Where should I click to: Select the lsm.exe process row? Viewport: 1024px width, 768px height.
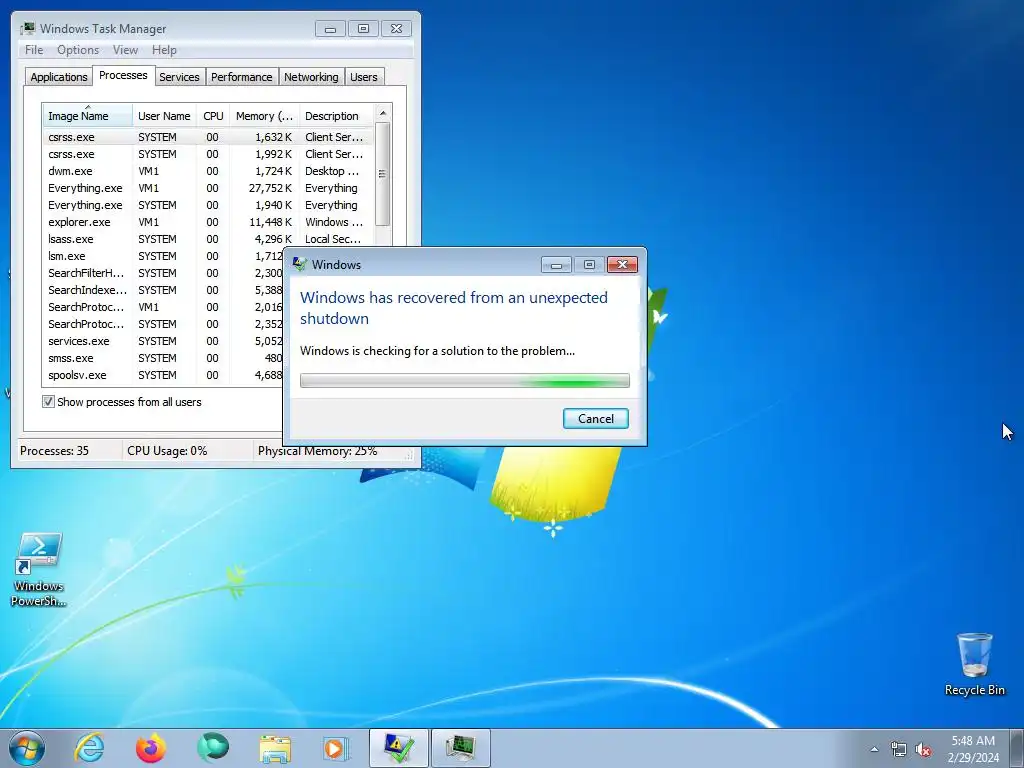163,256
